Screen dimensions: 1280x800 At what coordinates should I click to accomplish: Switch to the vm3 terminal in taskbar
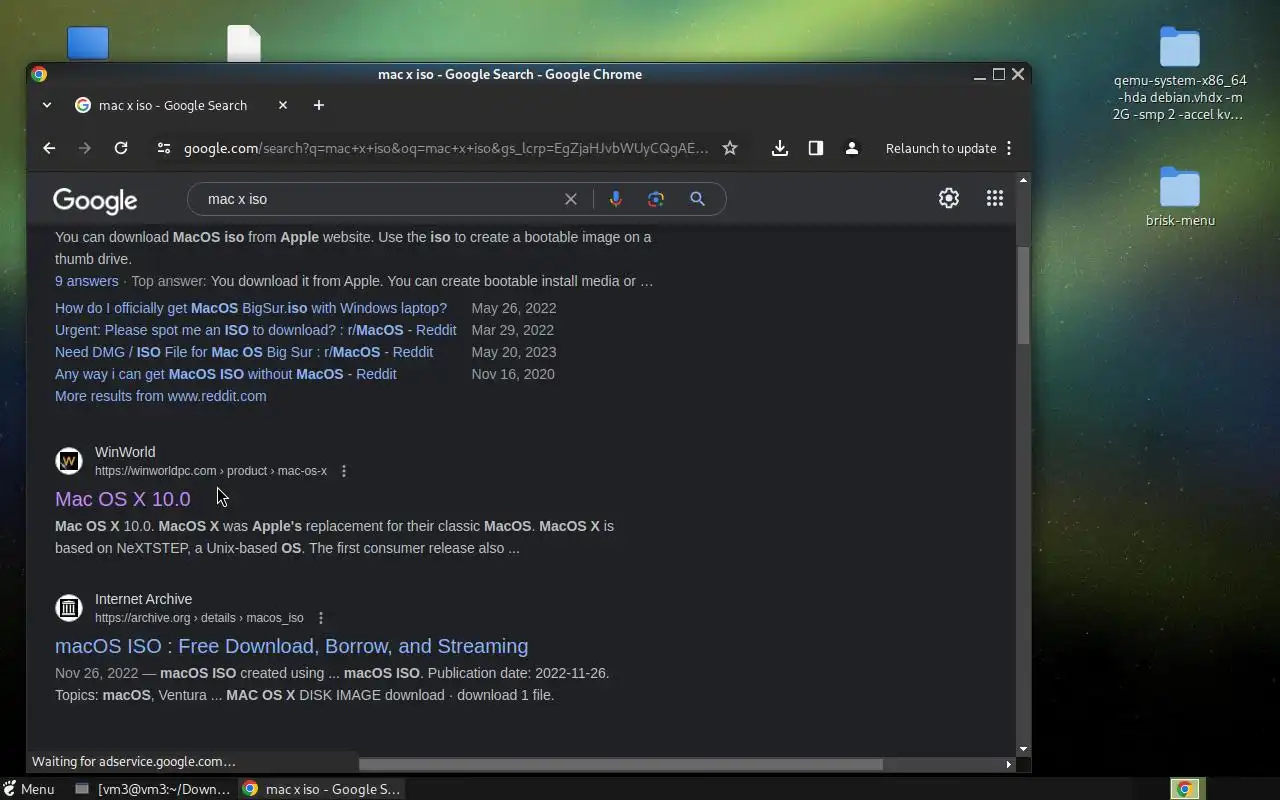point(153,789)
